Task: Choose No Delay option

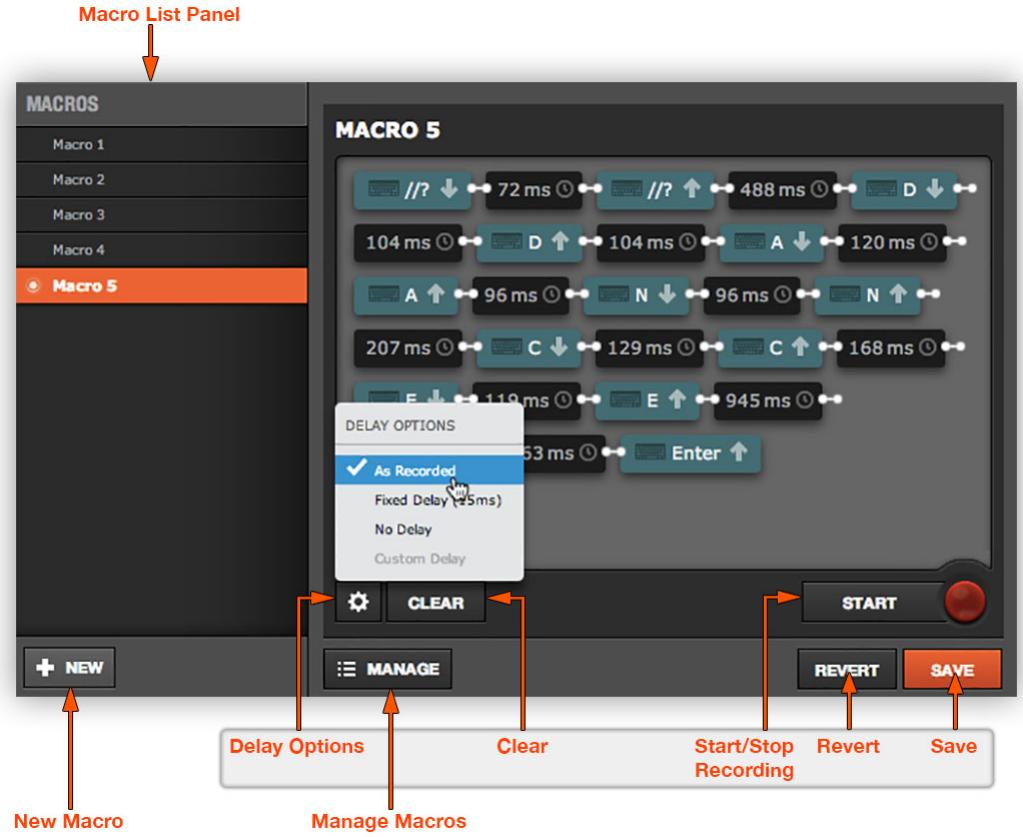Action: [429, 529]
